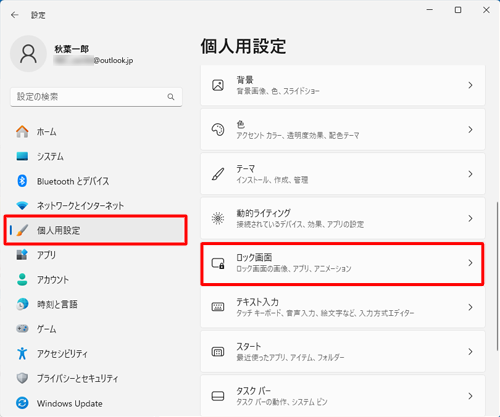Open プライバシーとセキュリティ section
The width and height of the screenshot is (500, 417).
(96, 378)
